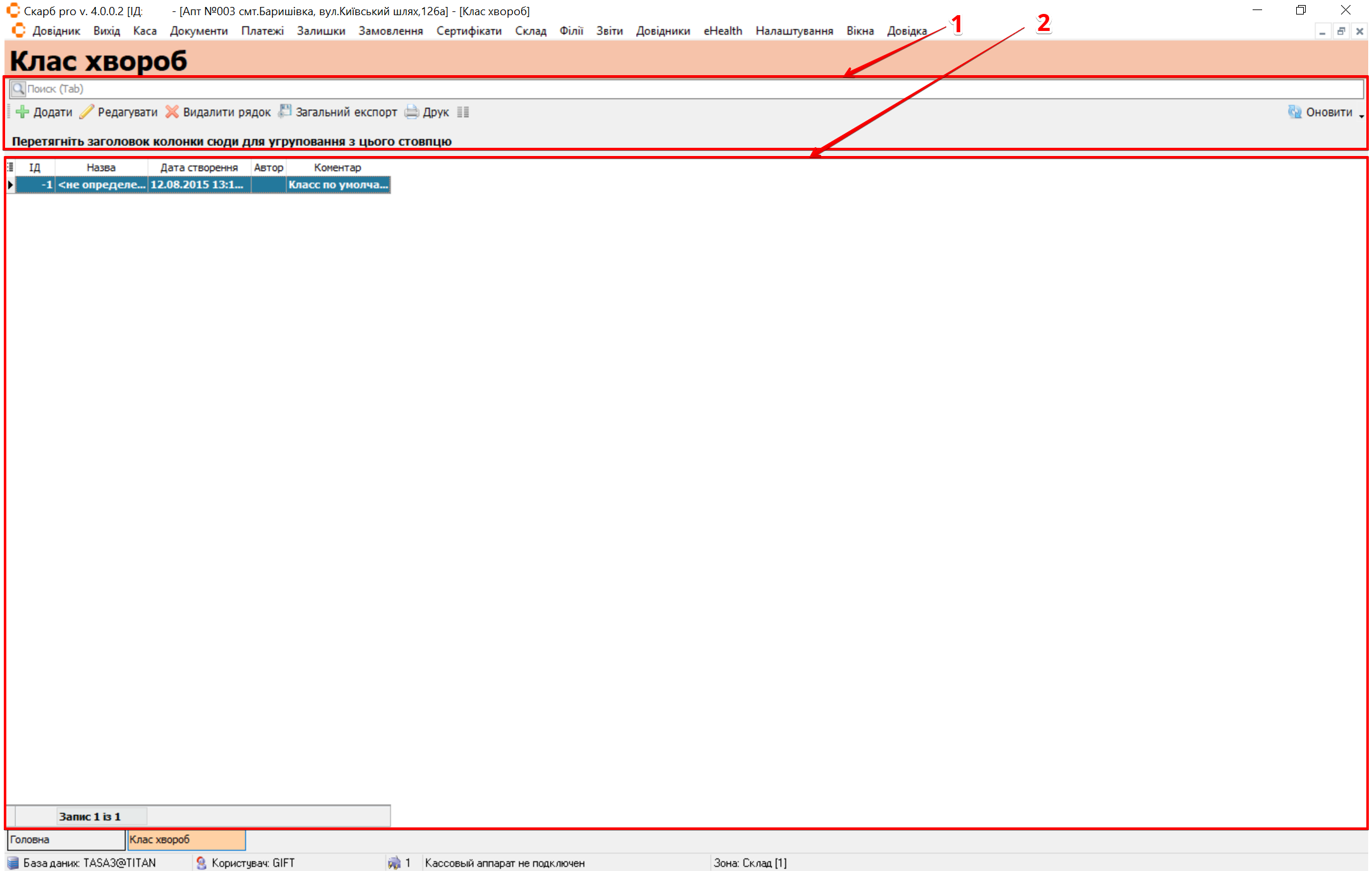
Task: Restore the inner document window
Action: 1341,31
